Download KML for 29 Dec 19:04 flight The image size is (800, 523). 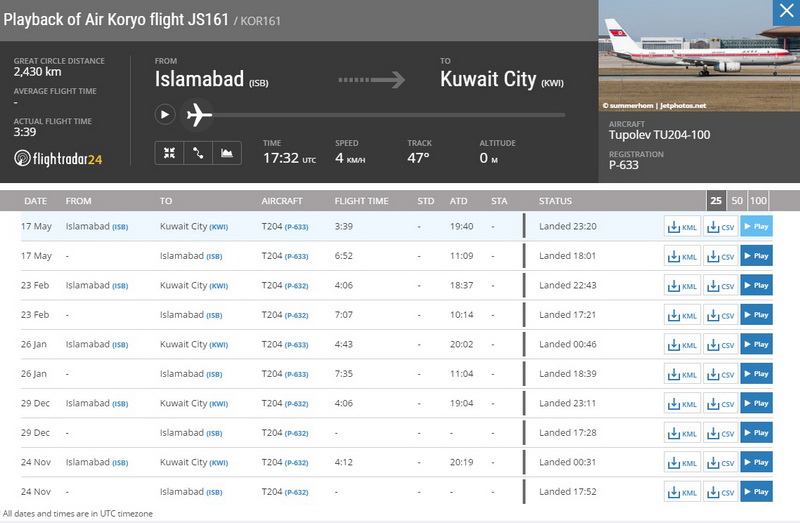click(x=682, y=404)
